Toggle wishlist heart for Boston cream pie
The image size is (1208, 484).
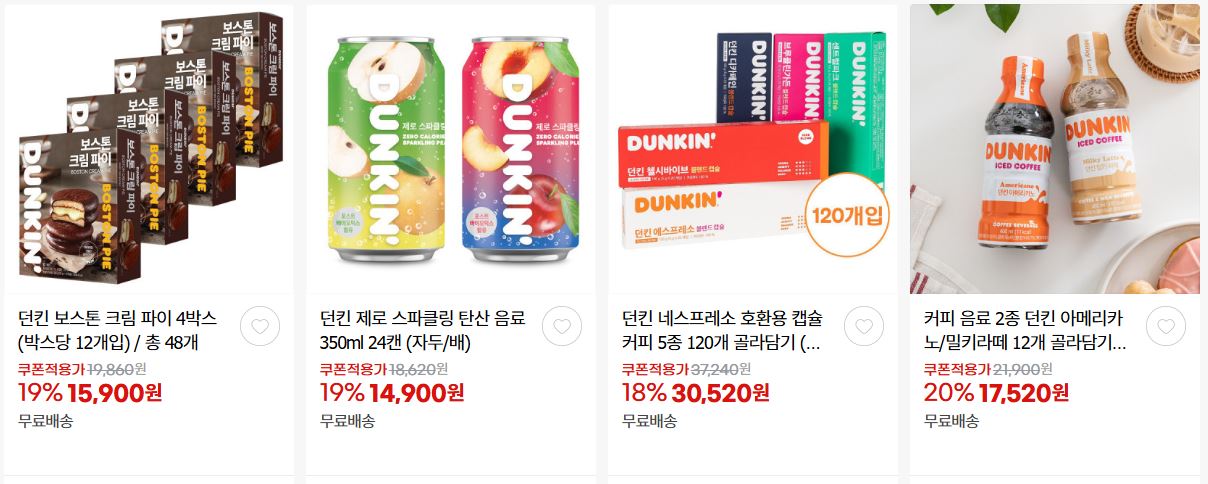tap(260, 327)
